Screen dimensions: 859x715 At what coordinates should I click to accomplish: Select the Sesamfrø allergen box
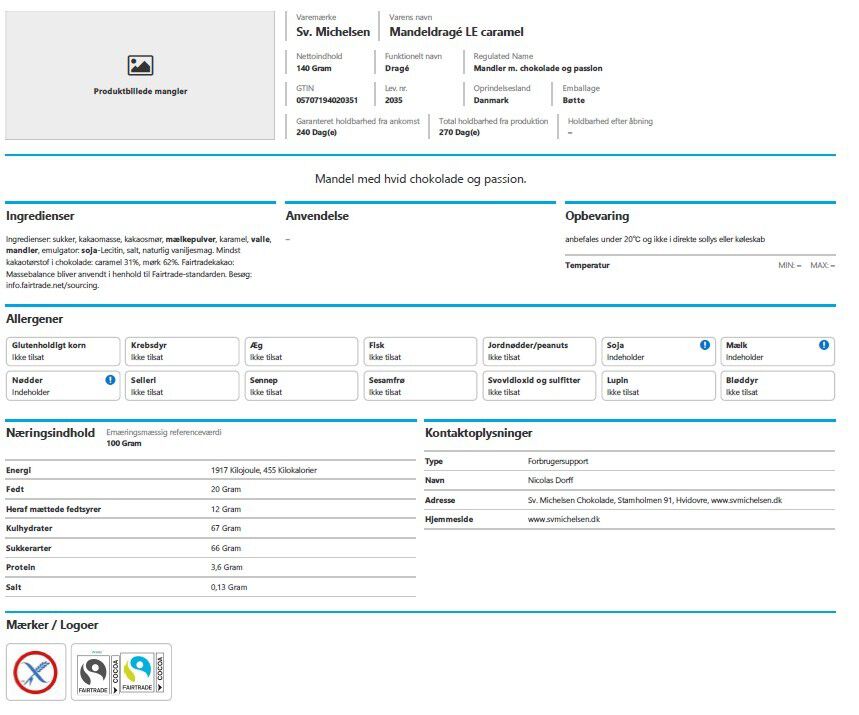pyautogui.click(x=420, y=386)
